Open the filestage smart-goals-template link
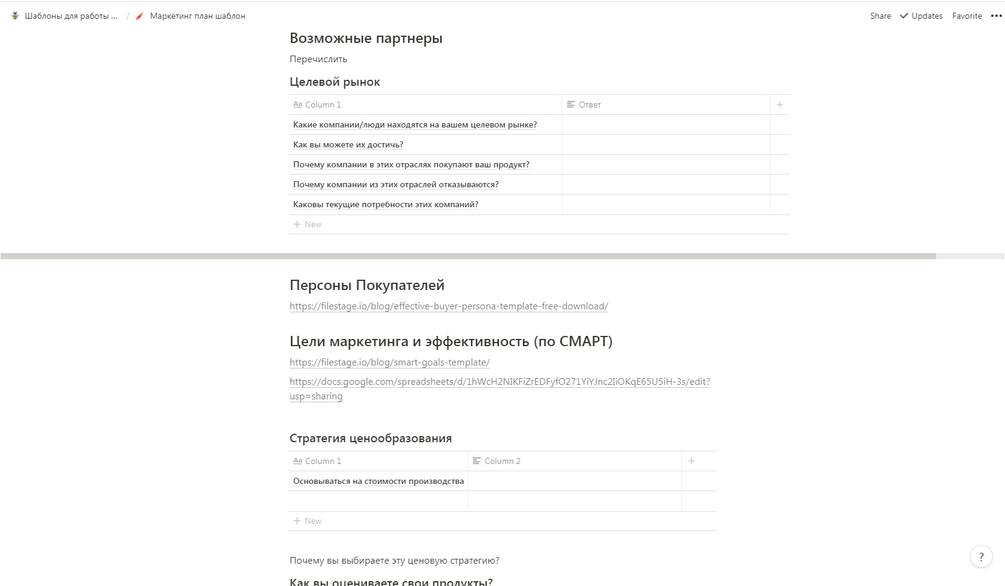The image size is (1005, 586). click(x=389, y=362)
